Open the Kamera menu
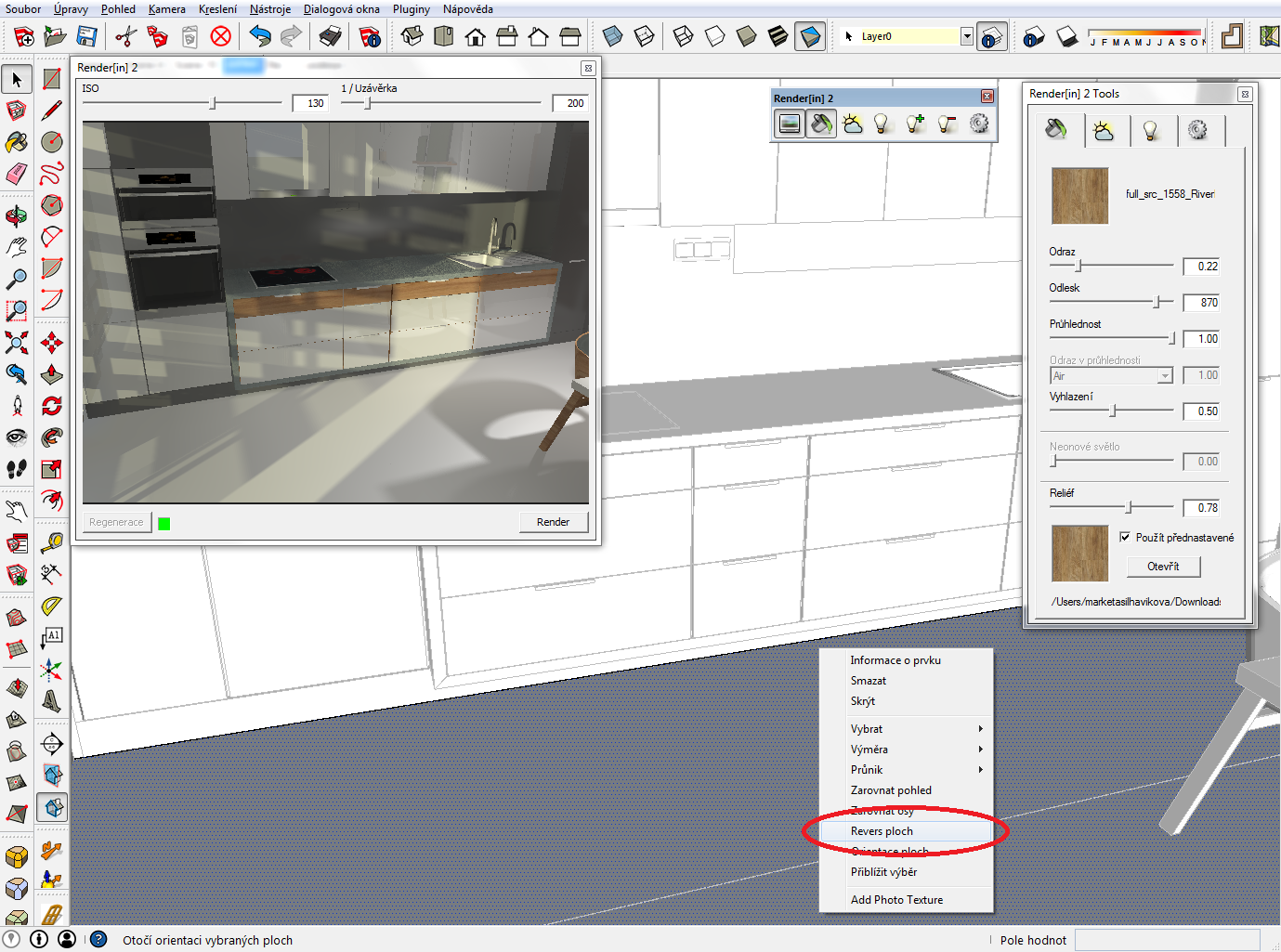1281x952 pixels. point(166,9)
